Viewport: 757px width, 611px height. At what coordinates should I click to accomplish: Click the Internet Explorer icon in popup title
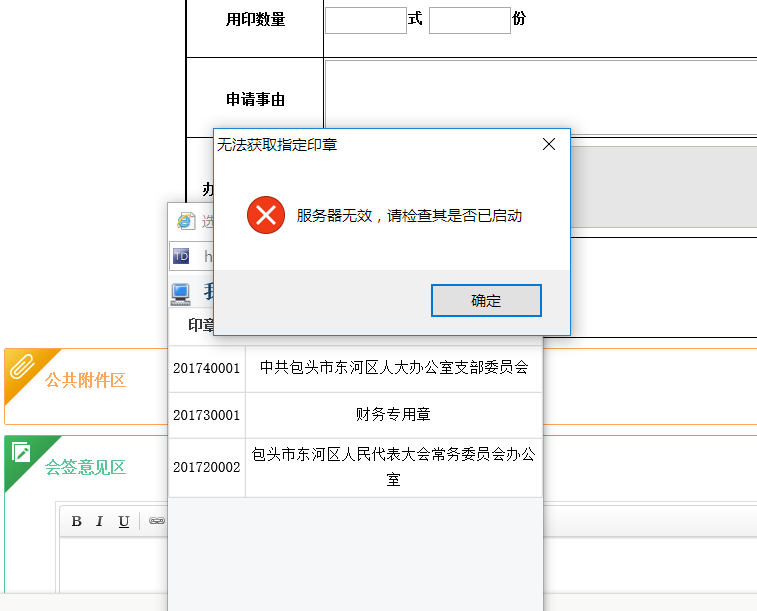click(x=186, y=221)
